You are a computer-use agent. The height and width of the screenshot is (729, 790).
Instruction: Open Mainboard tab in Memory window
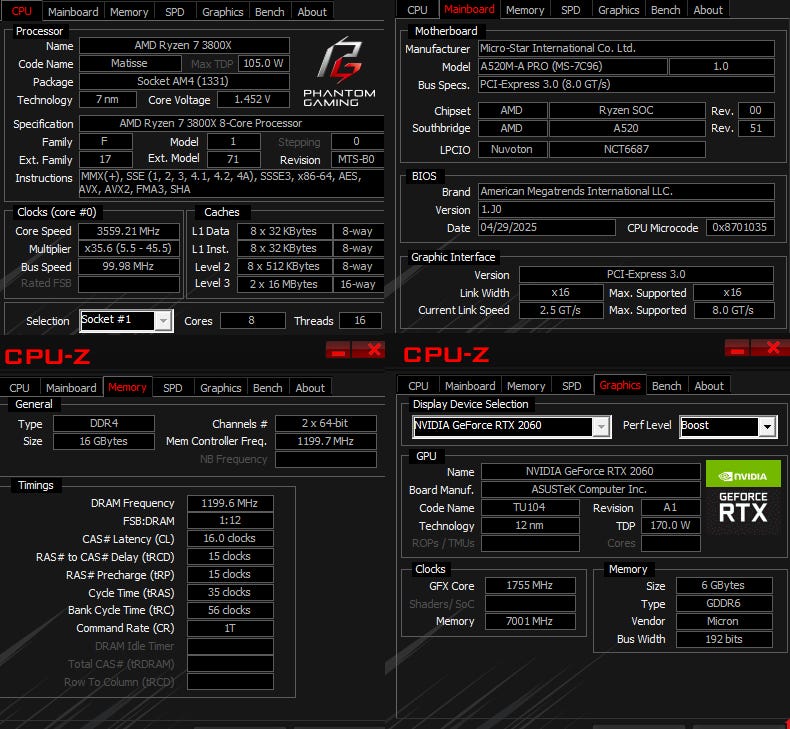[71, 388]
